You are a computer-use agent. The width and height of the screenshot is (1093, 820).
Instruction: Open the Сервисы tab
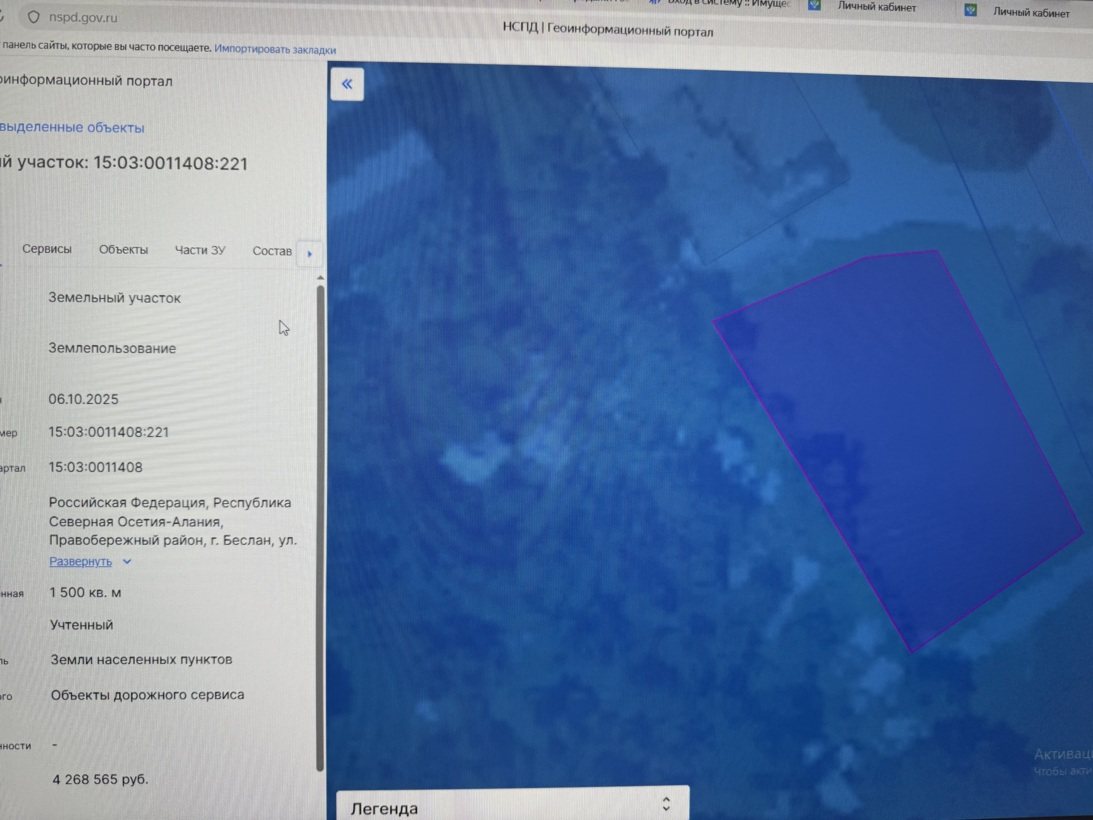[47, 249]
